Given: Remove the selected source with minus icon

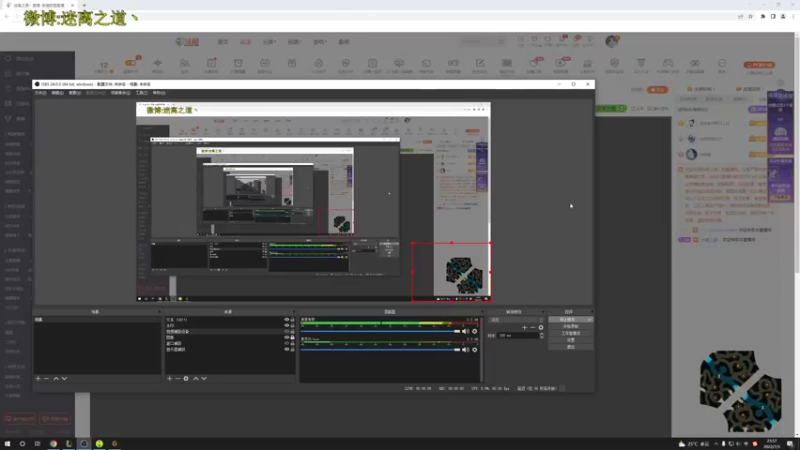Looking at the screenshot, I should pos(178,379).
